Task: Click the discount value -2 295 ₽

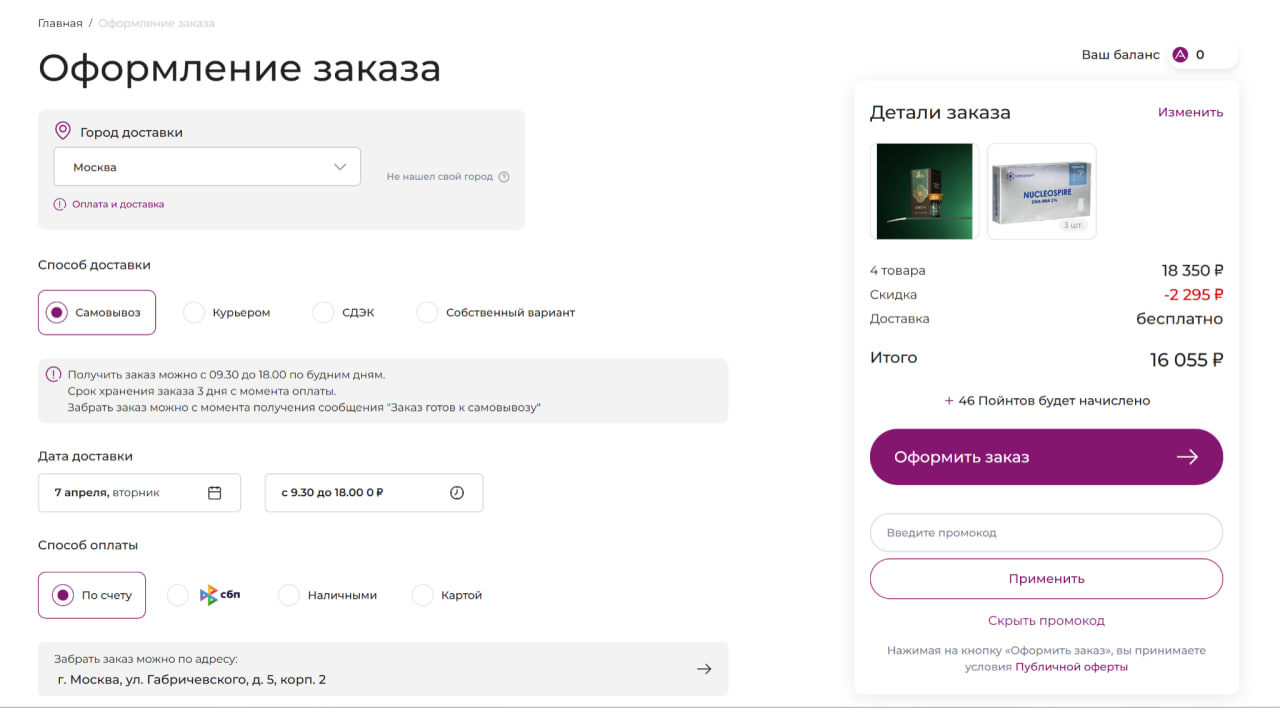Action: (x=1193, y=295)
